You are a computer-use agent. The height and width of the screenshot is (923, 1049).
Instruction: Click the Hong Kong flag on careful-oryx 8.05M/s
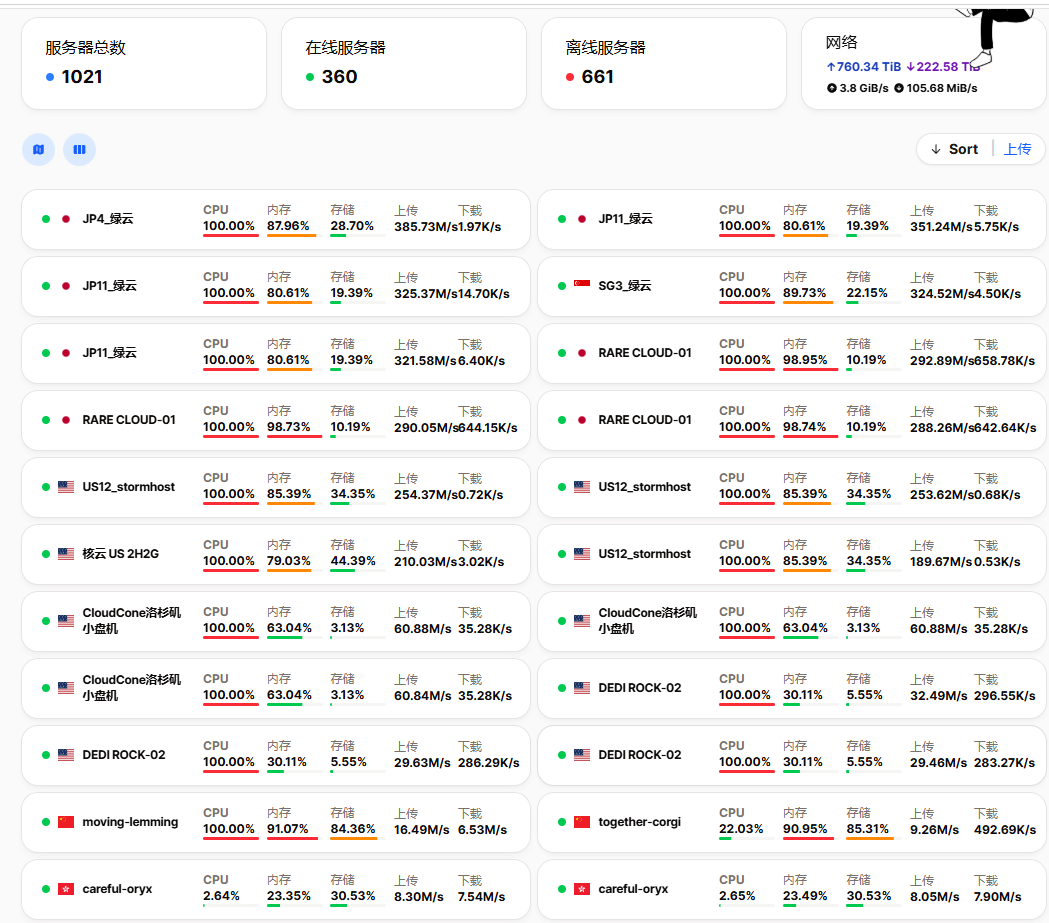582,889
